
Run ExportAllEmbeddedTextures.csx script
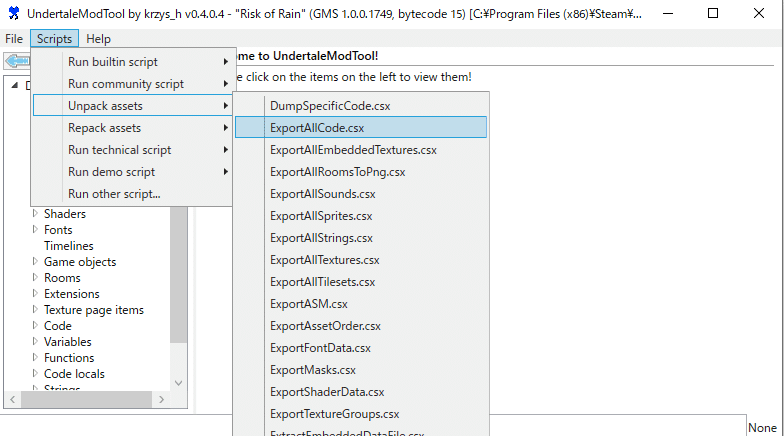pyautogui.click(x=360, y=150)
